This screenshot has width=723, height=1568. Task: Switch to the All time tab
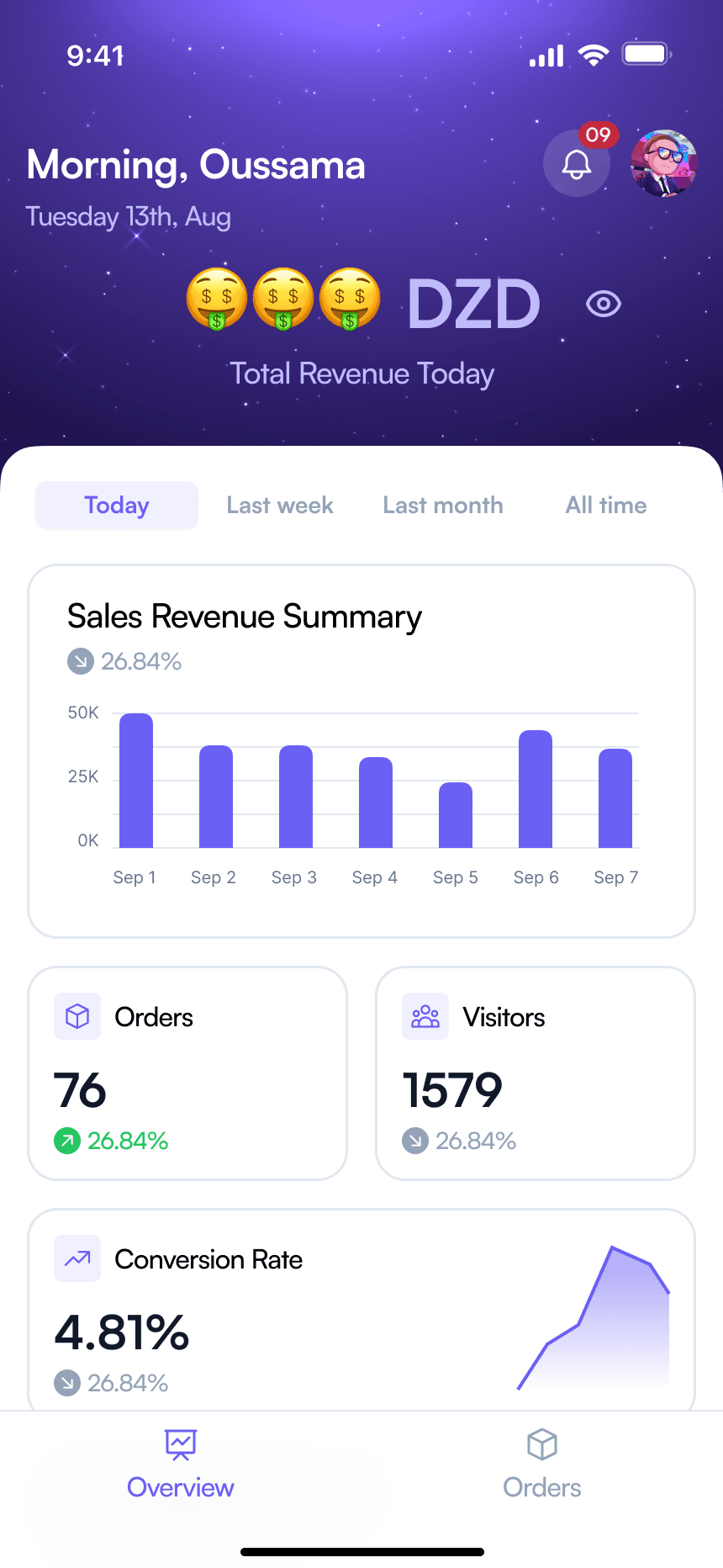tap(606, 505)
